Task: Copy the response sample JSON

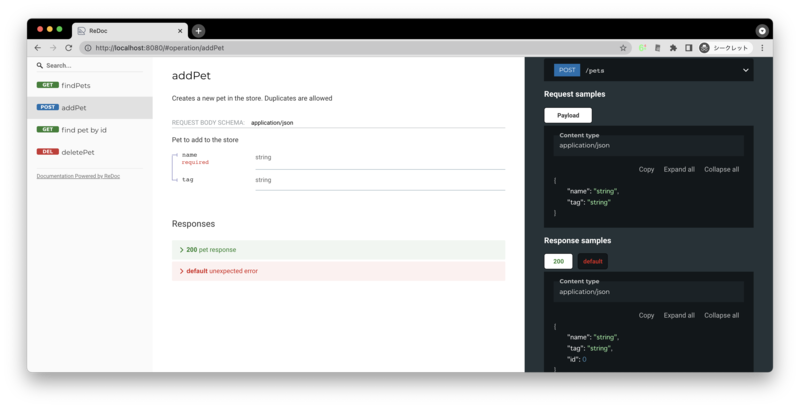Action: click(646, 315)
